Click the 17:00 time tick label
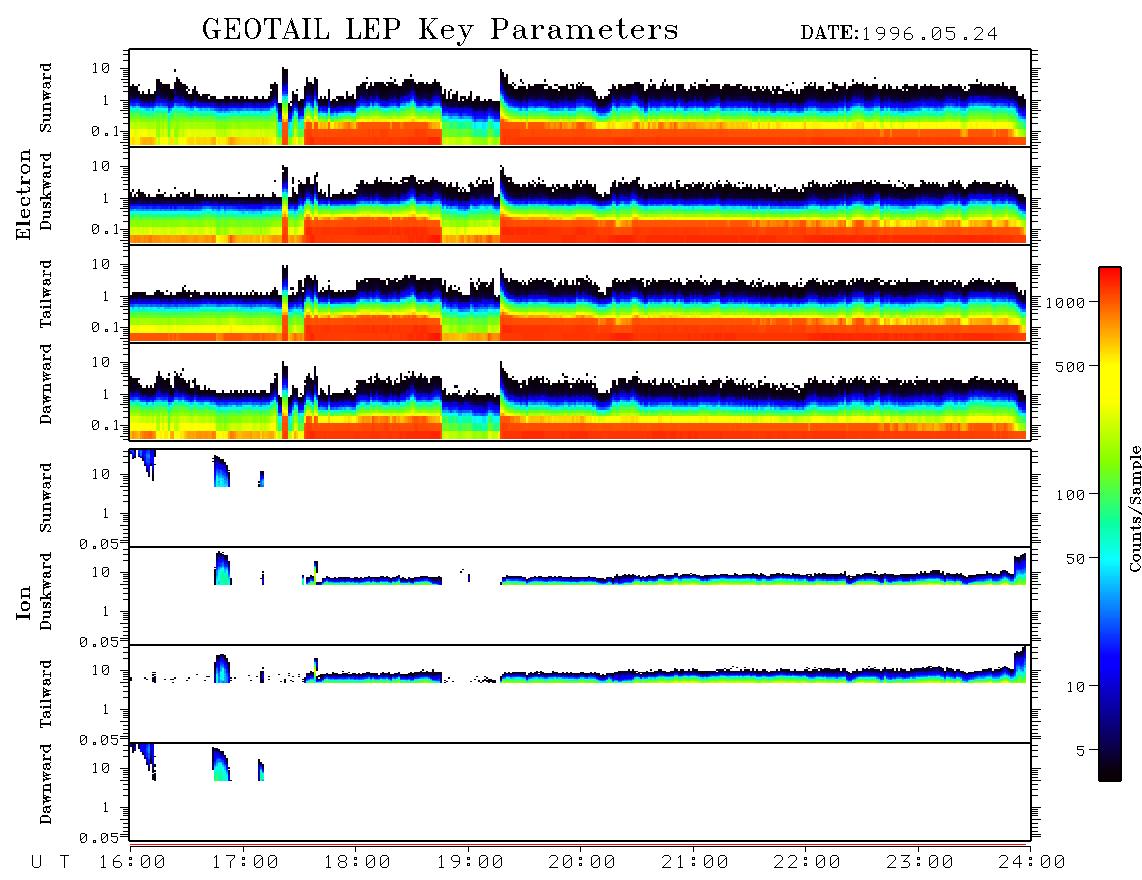Image resolution: width=1142 pixels, height=880 pixels. point(245,862)
